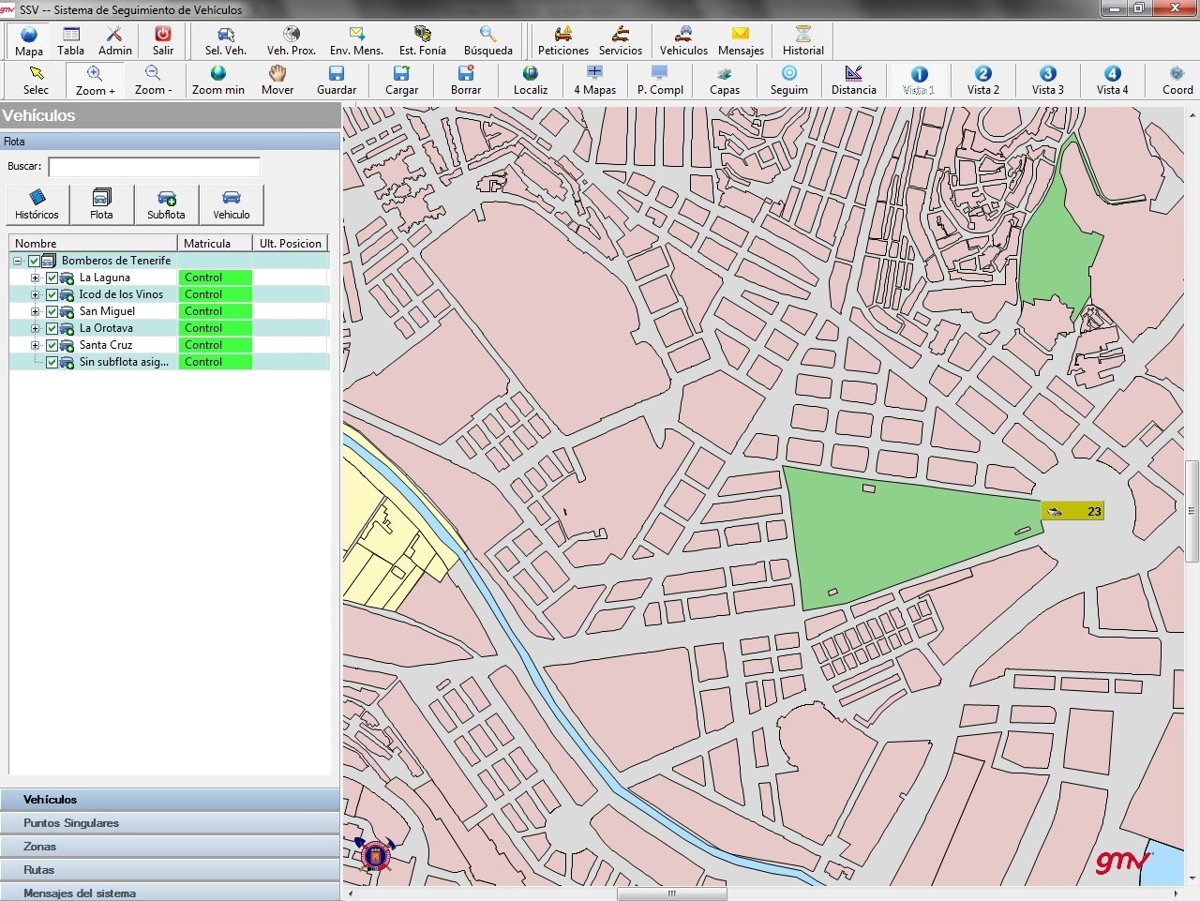Select the Zoom + magnifier tool
This screenshot has width=1200, height=901.
95,80
